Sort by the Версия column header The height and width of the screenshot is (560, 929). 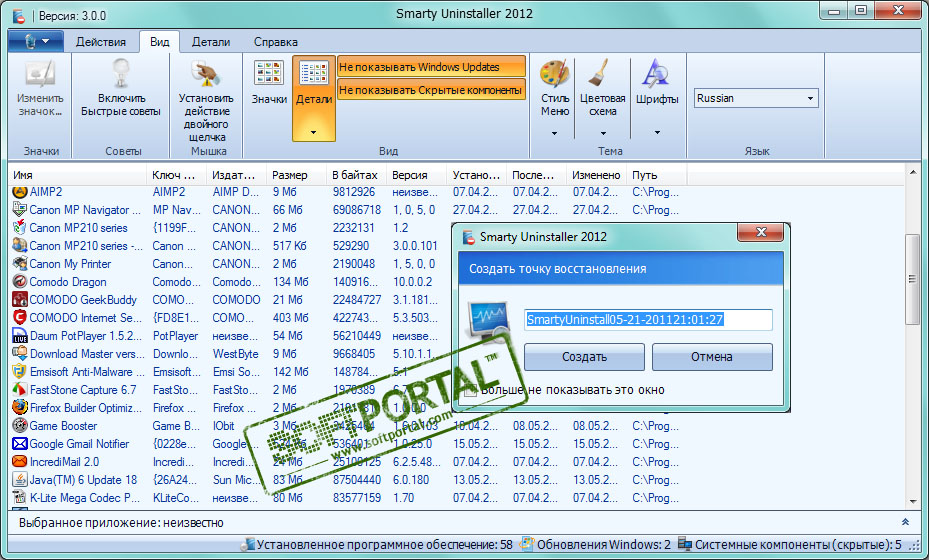click(417, 175)
